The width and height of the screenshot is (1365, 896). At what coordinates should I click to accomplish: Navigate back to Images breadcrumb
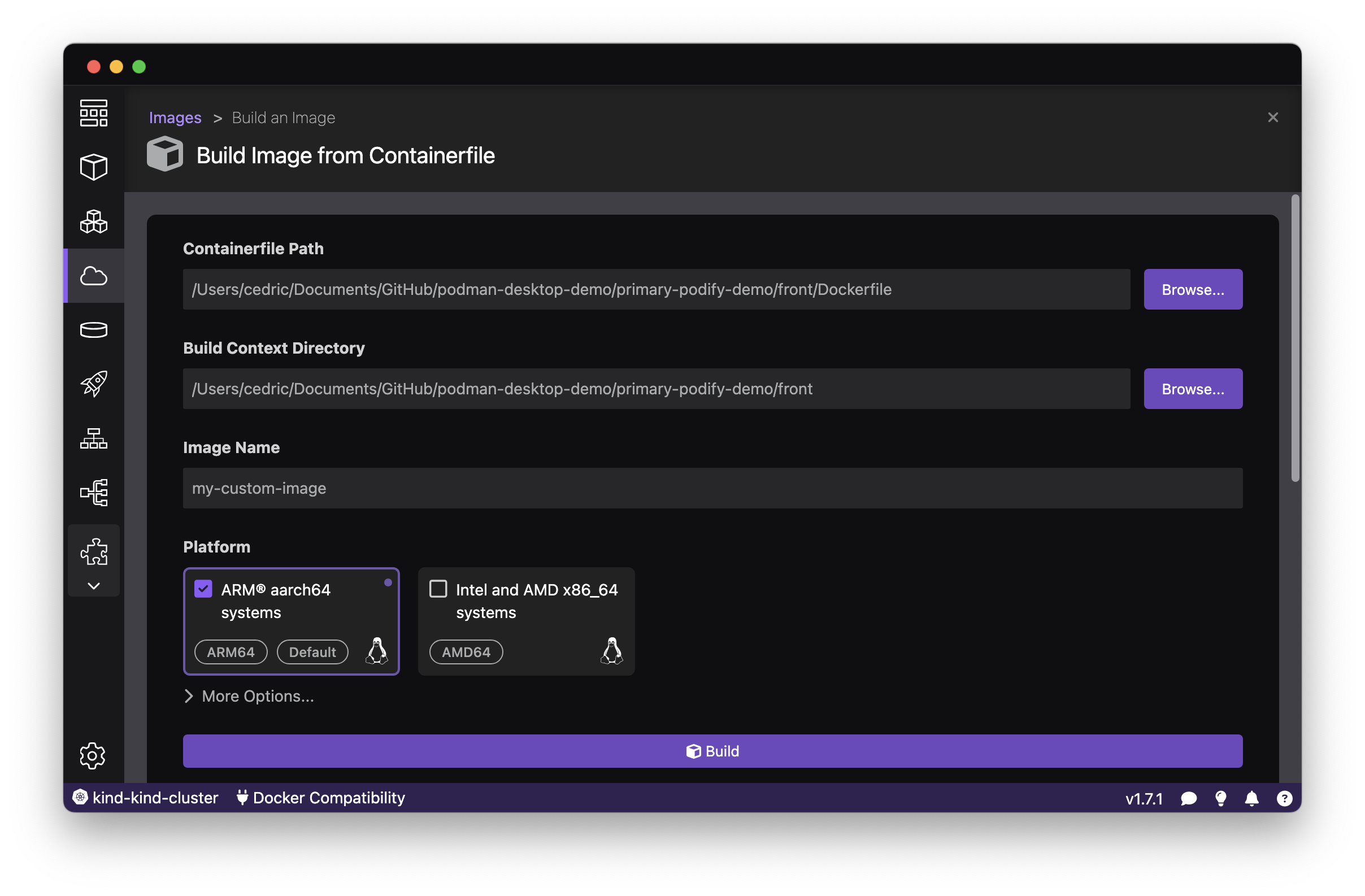175,118
